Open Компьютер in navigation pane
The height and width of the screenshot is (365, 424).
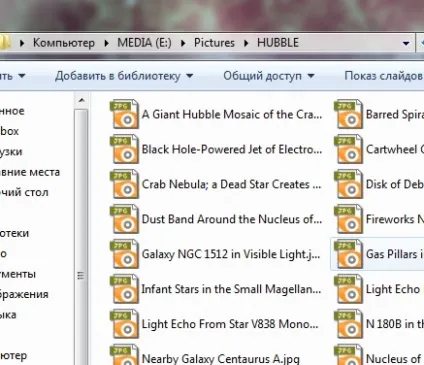click(x=13, y=355)
